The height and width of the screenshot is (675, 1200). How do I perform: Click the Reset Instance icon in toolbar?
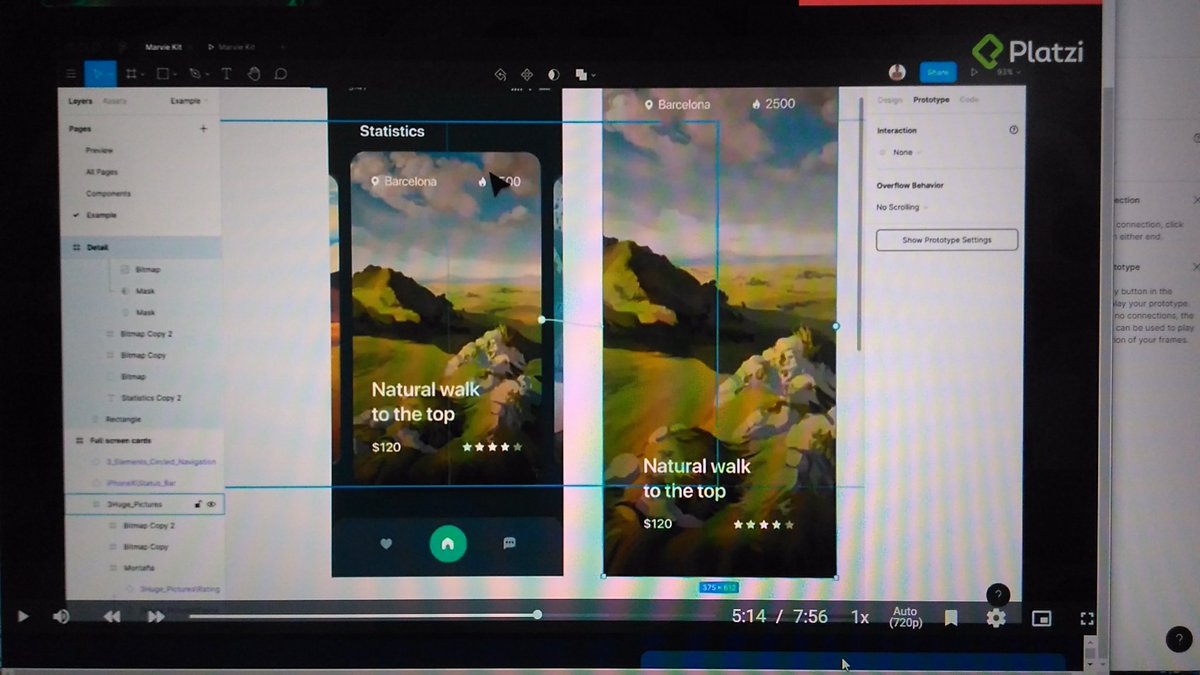click(x=500, y=74)
